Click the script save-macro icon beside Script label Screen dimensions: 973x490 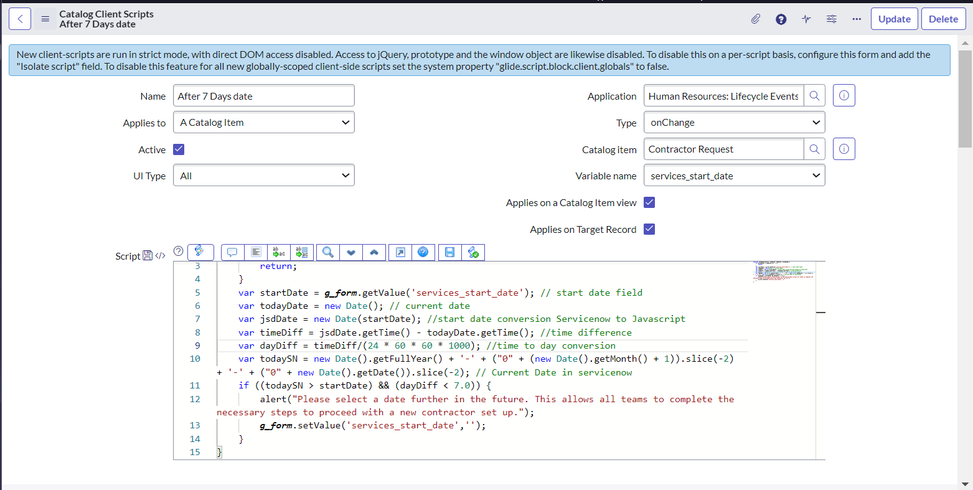coord(148,256)
